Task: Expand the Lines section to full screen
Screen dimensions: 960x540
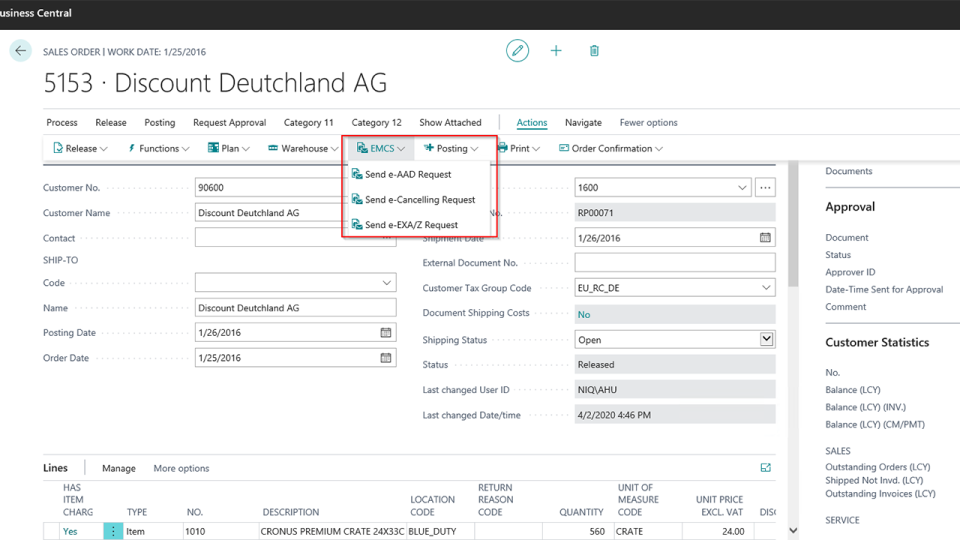Action: (x=765, y=468)
